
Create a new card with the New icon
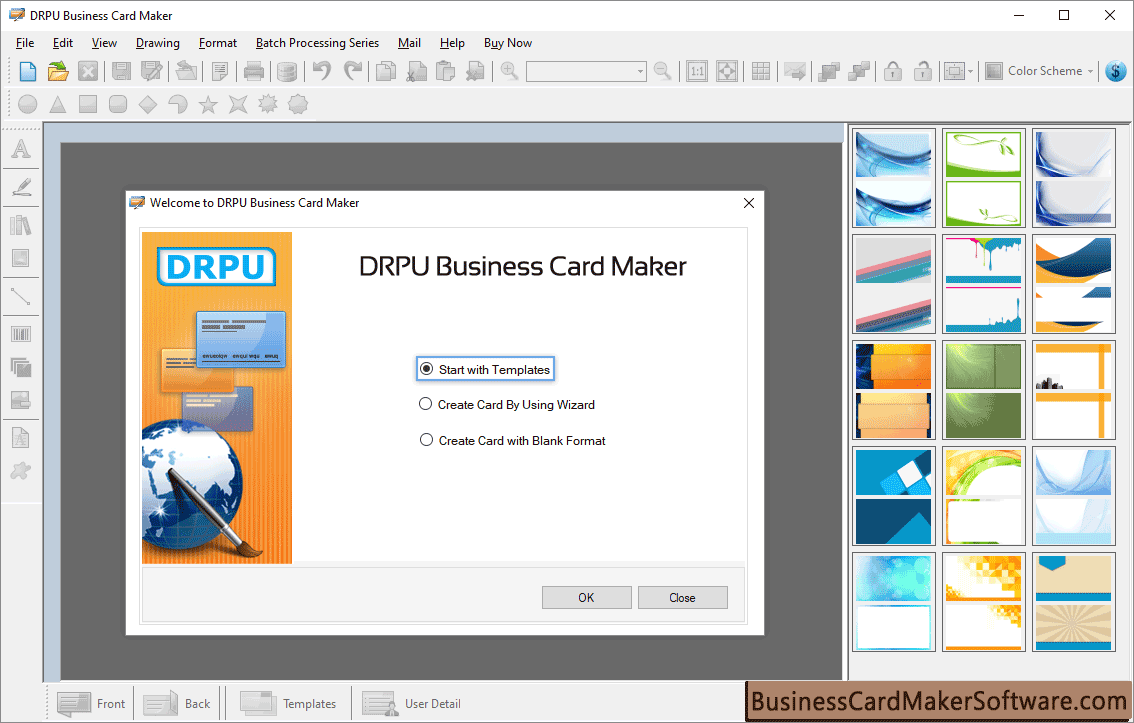pyautogui.click(x=27, y=71)
